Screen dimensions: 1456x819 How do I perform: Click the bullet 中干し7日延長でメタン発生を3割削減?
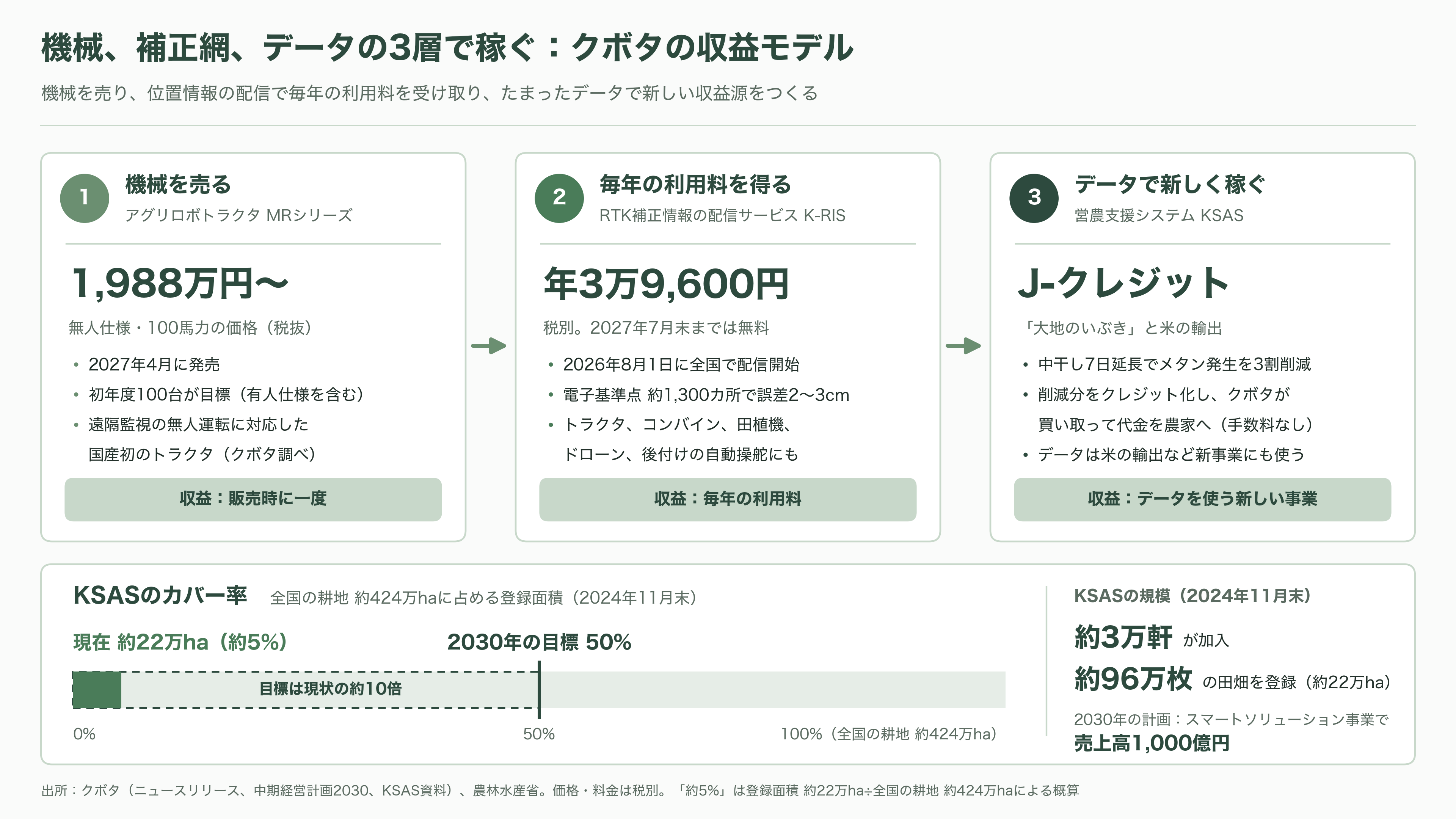point(1175,364)
